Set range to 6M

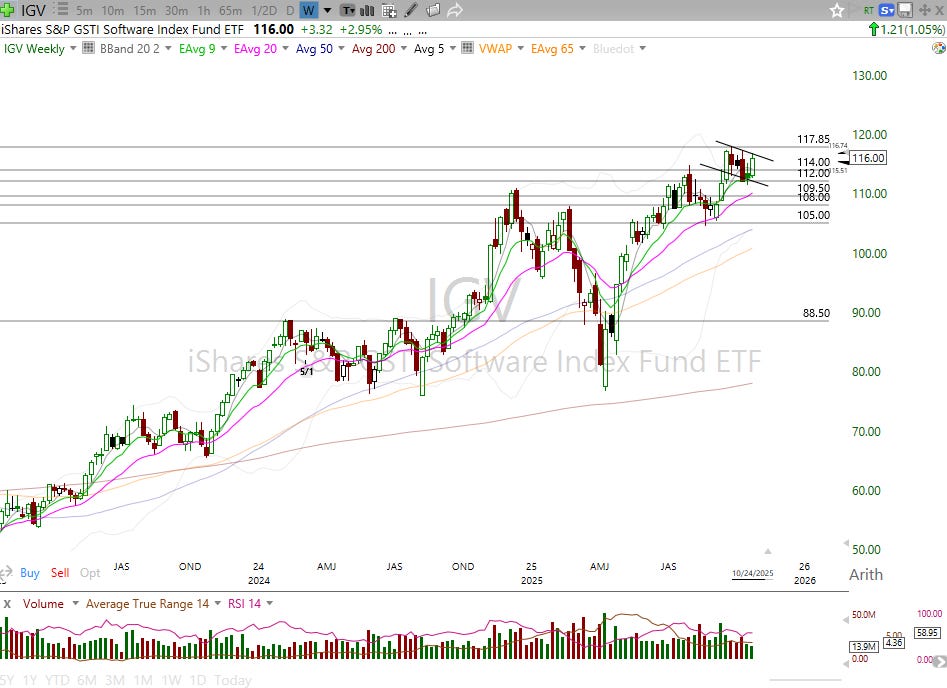87,680
